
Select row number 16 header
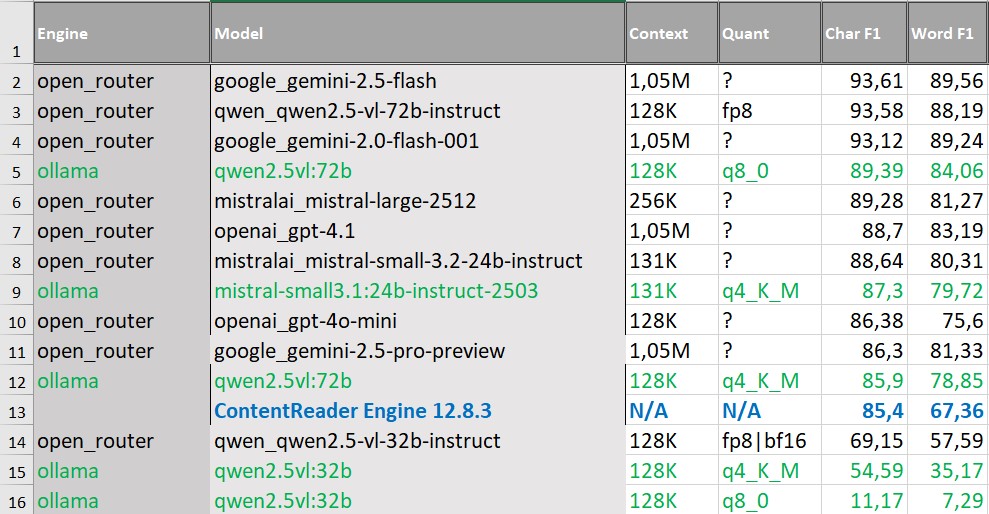(x=16, y=501)
